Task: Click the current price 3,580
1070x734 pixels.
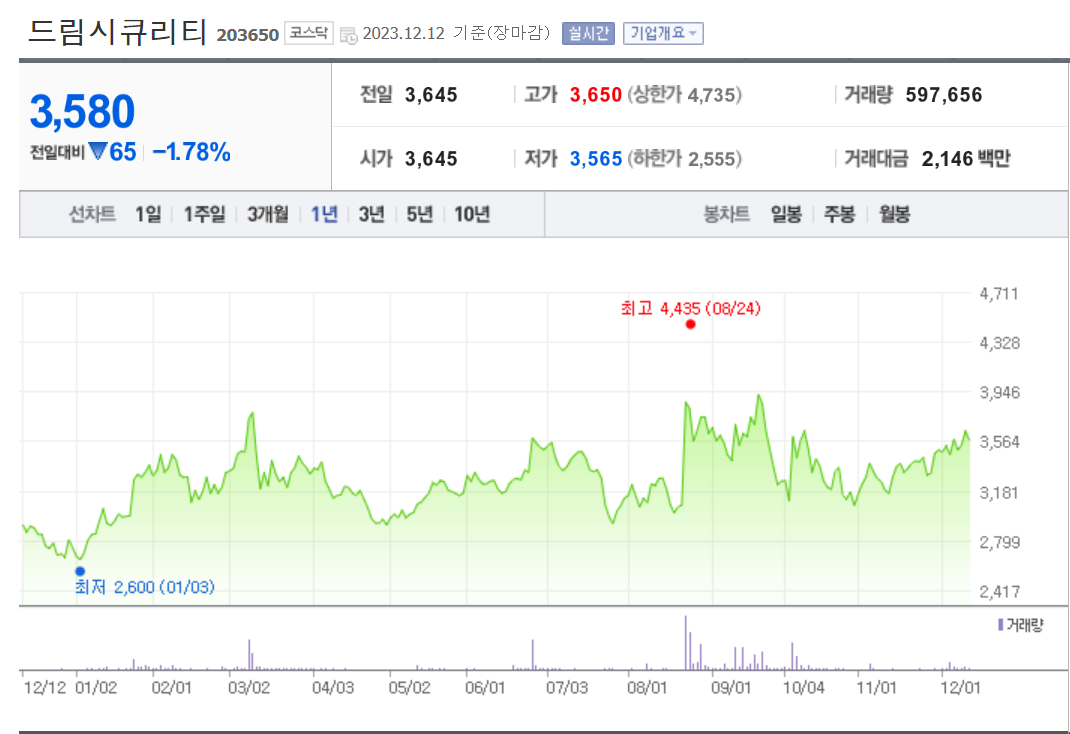Action: 83,111
